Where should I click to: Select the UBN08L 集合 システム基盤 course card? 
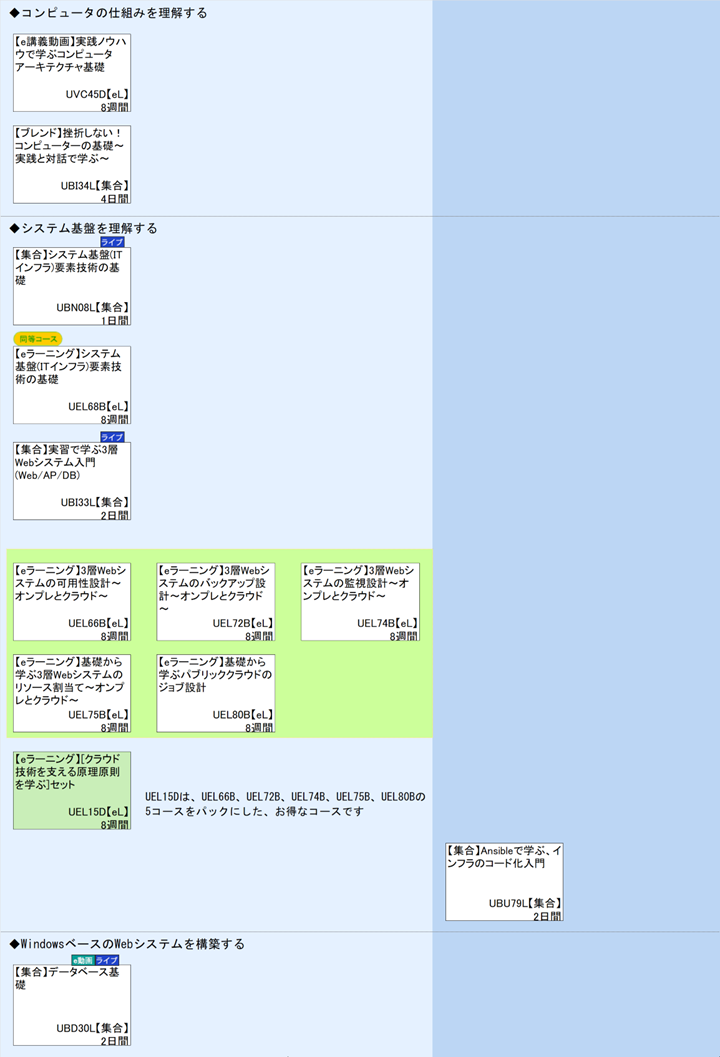[72, 286]
